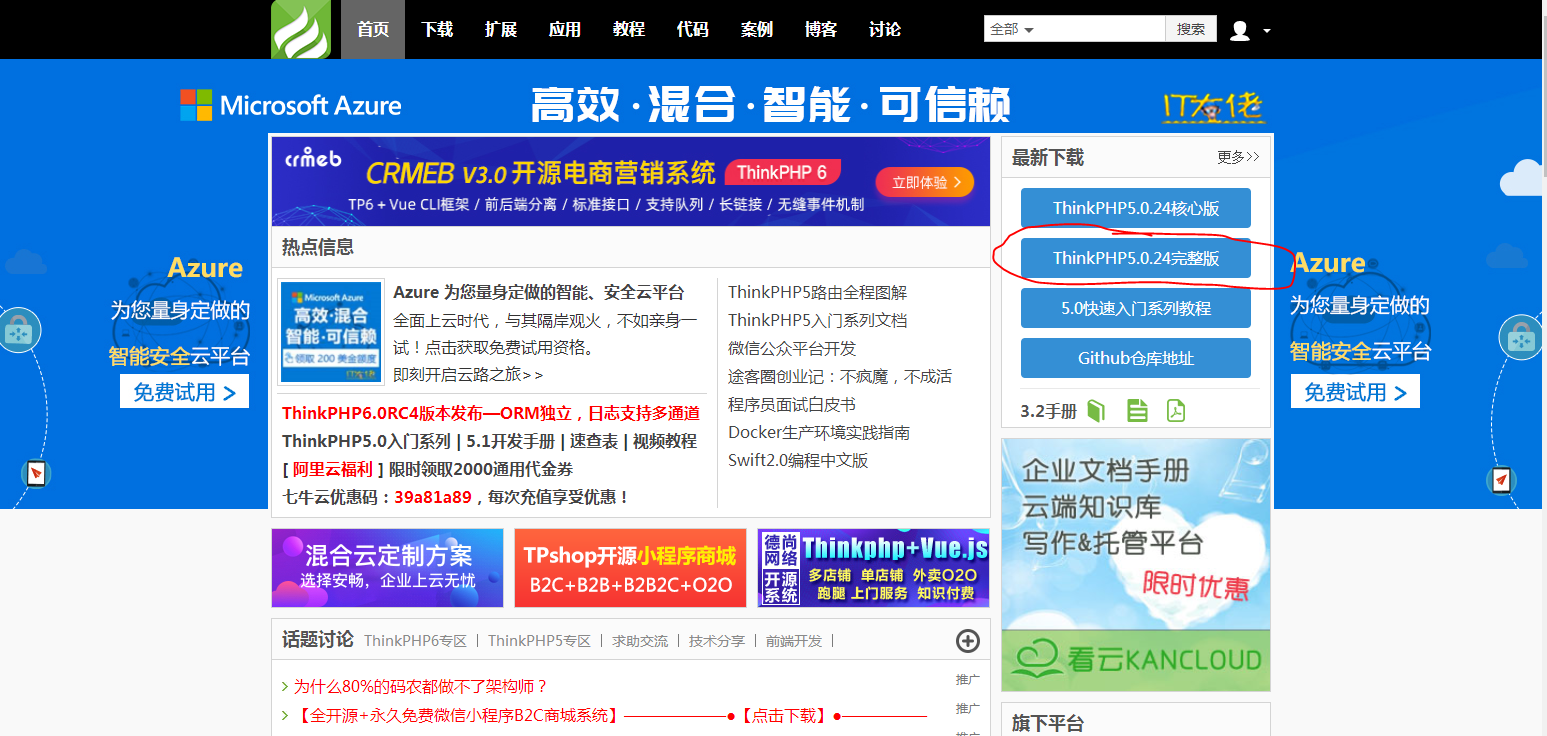The width and height of the screenshot is (1547, 736).
Task: Open Swift2.0编程中文版 link
Action: pos(798,460)
